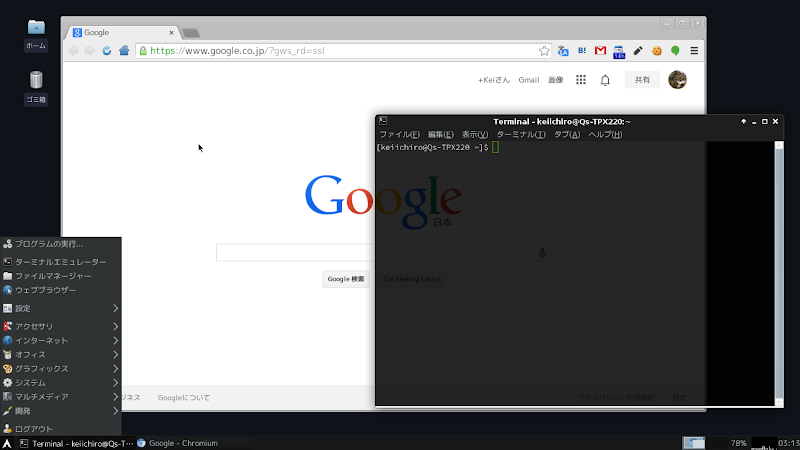
Task: Click the 78% battery indicator in the panel
Action: point(738,443)
